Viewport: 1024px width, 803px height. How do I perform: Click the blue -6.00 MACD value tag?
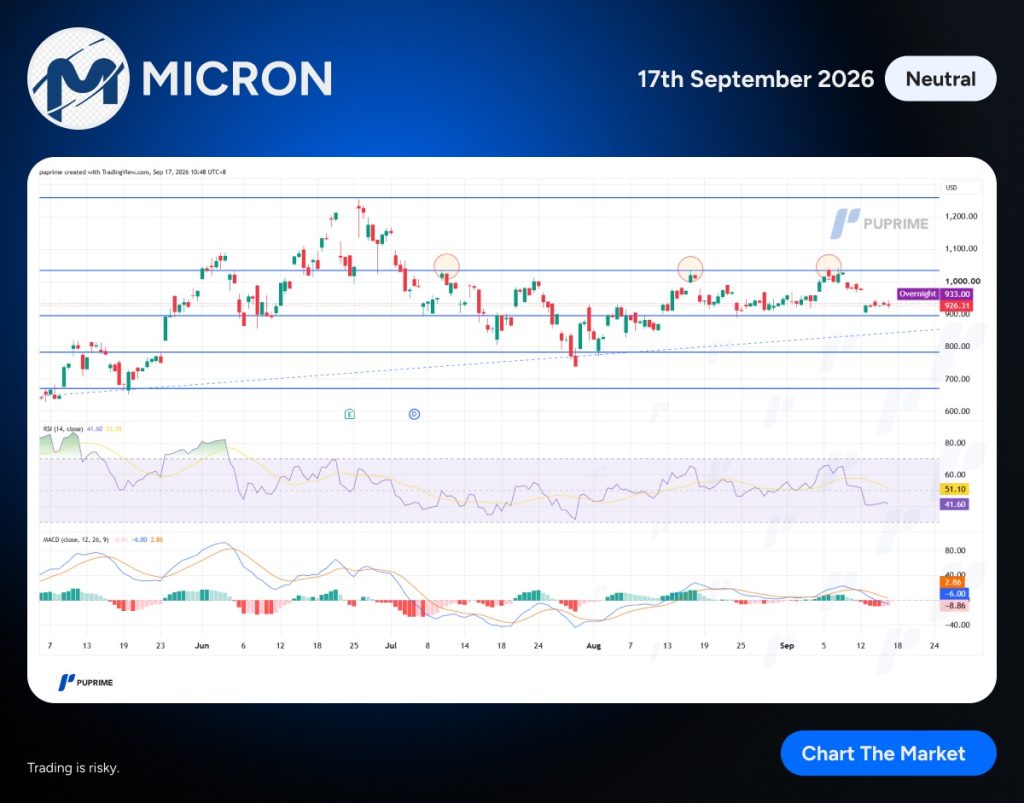pos(953,593)
